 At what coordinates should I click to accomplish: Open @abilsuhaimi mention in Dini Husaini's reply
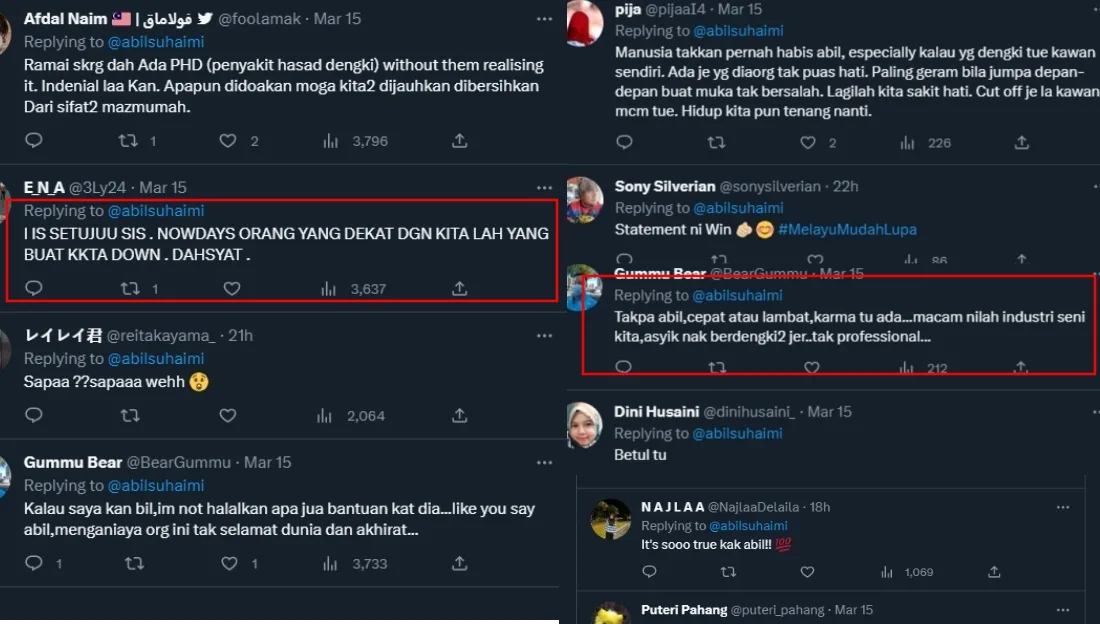pos(737,433)
